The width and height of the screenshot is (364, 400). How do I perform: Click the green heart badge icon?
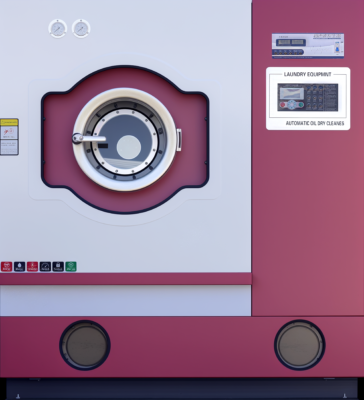point(71,267)
